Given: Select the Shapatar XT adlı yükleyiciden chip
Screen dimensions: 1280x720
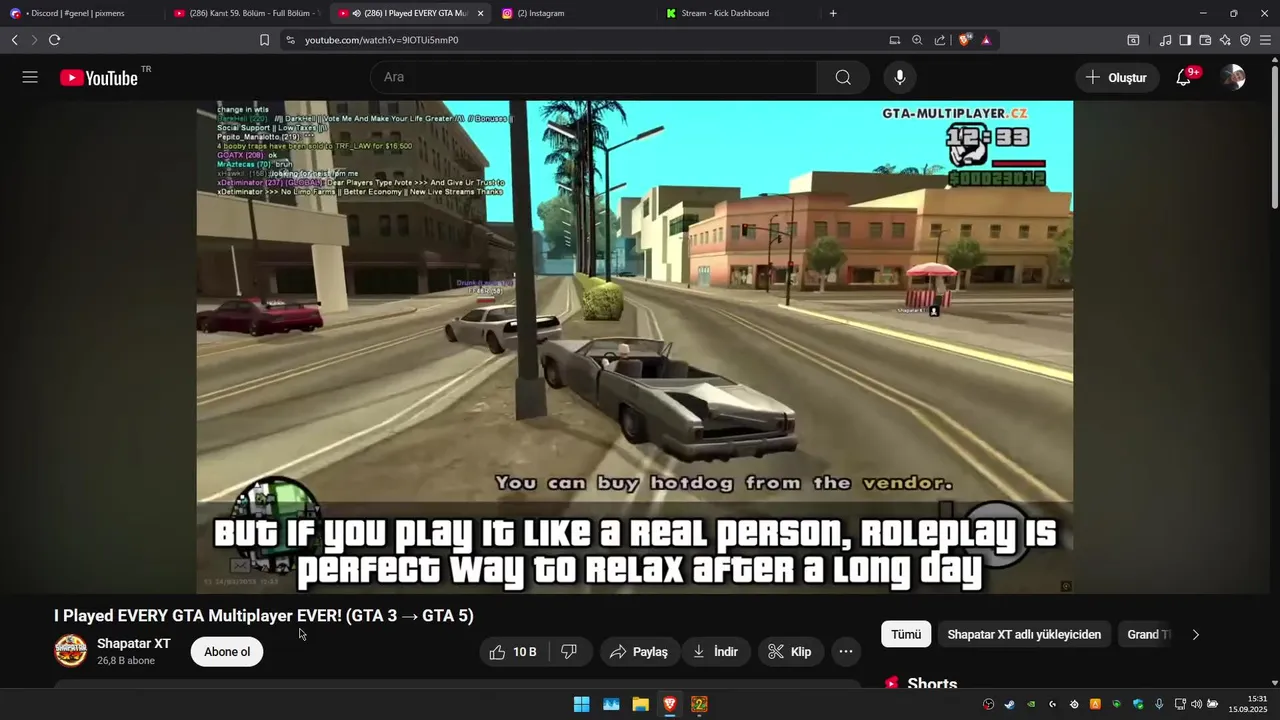Looking at the screenshot, I should [1024, 634].
